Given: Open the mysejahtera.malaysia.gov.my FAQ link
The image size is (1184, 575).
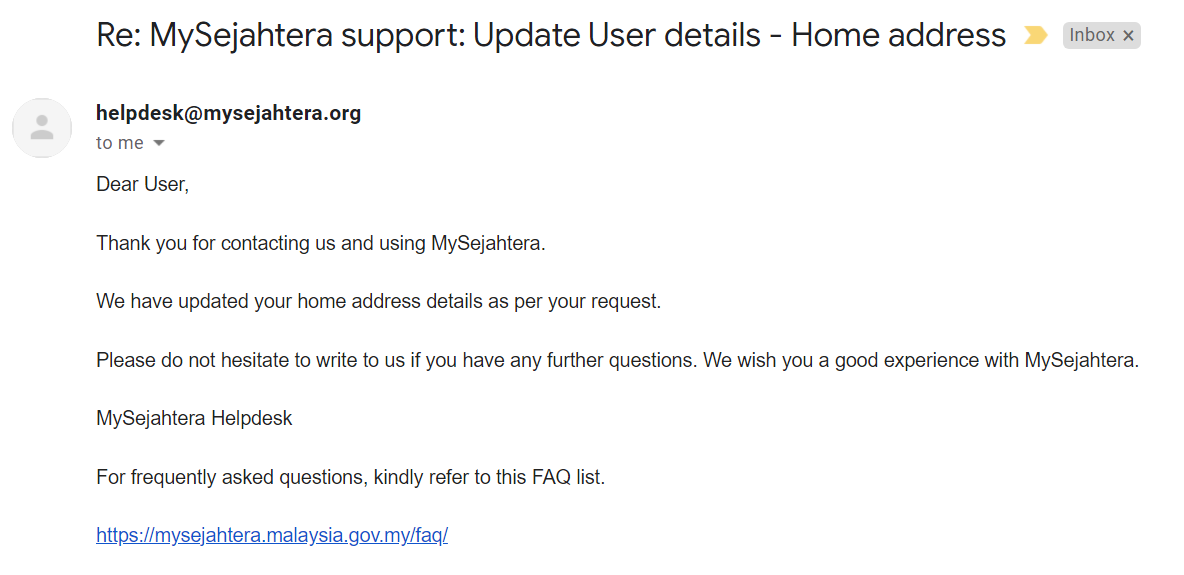Looking at the screenshot, I should (x=272, y=535).
